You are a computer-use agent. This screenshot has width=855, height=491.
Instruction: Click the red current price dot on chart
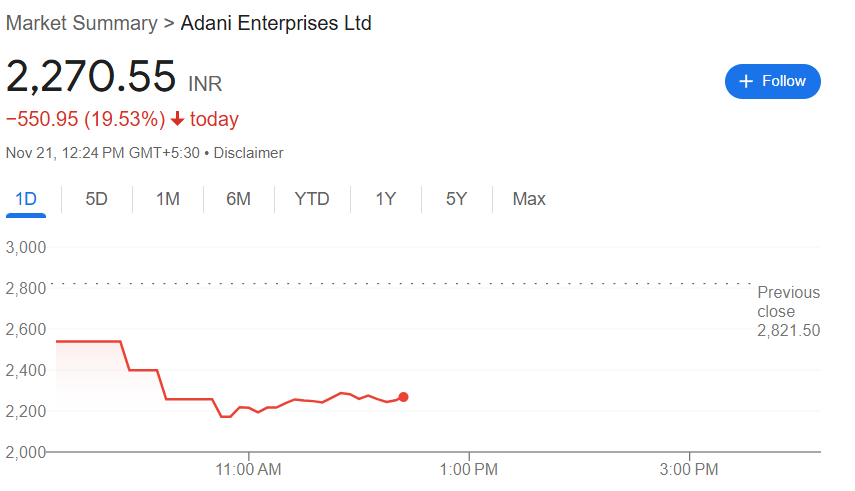[403, 397]
